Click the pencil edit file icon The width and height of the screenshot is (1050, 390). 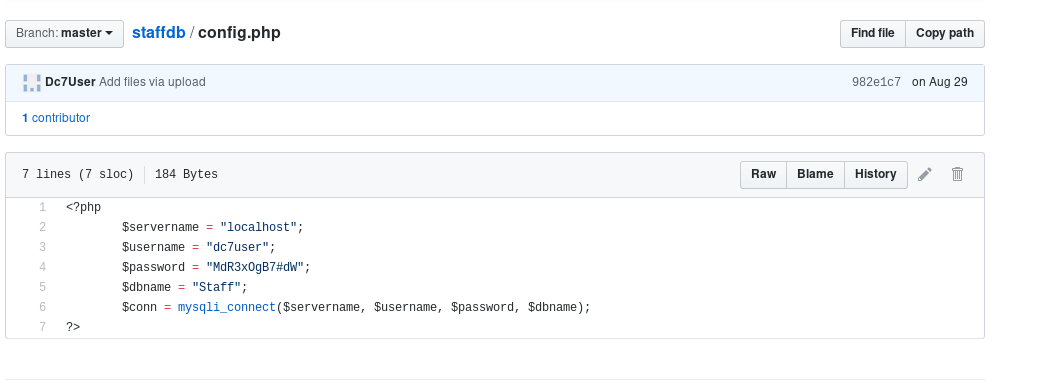point(925,174)
